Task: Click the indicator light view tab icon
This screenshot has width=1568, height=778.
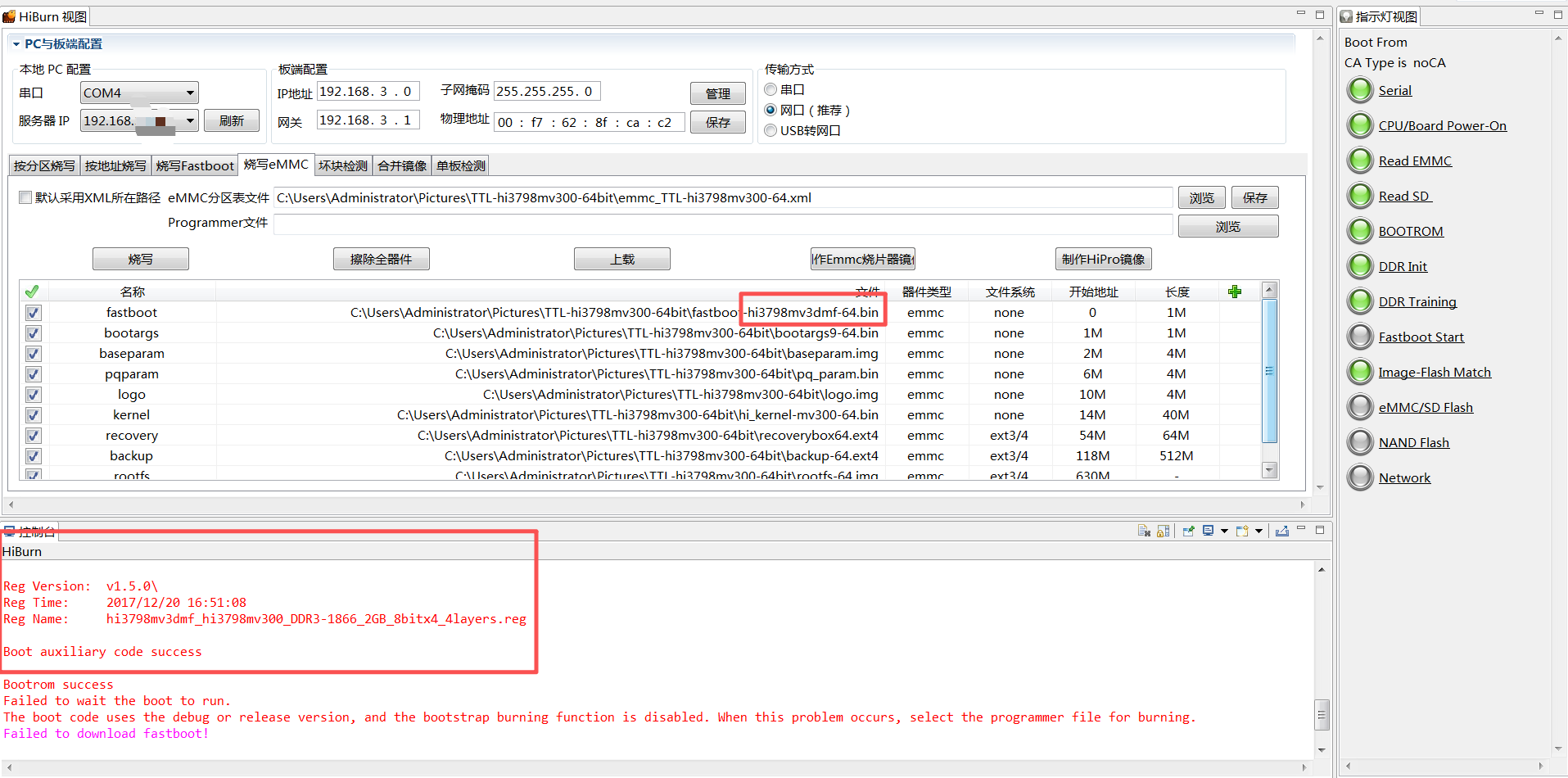Action: point(1347,16)
